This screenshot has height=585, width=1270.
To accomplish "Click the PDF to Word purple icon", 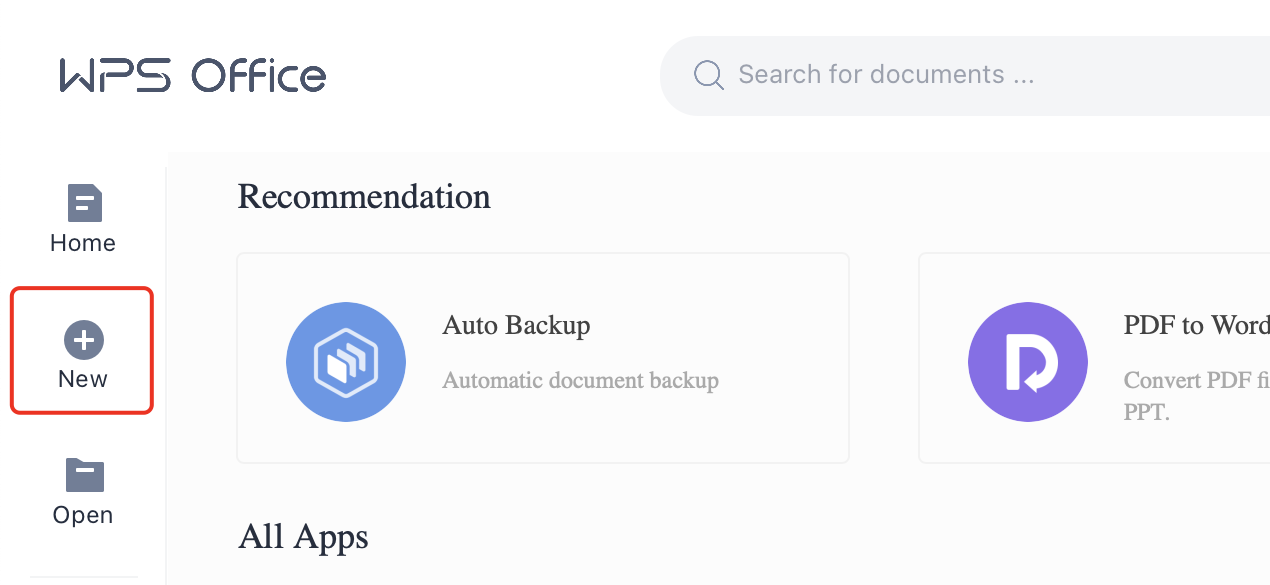I will point(1028,361).
